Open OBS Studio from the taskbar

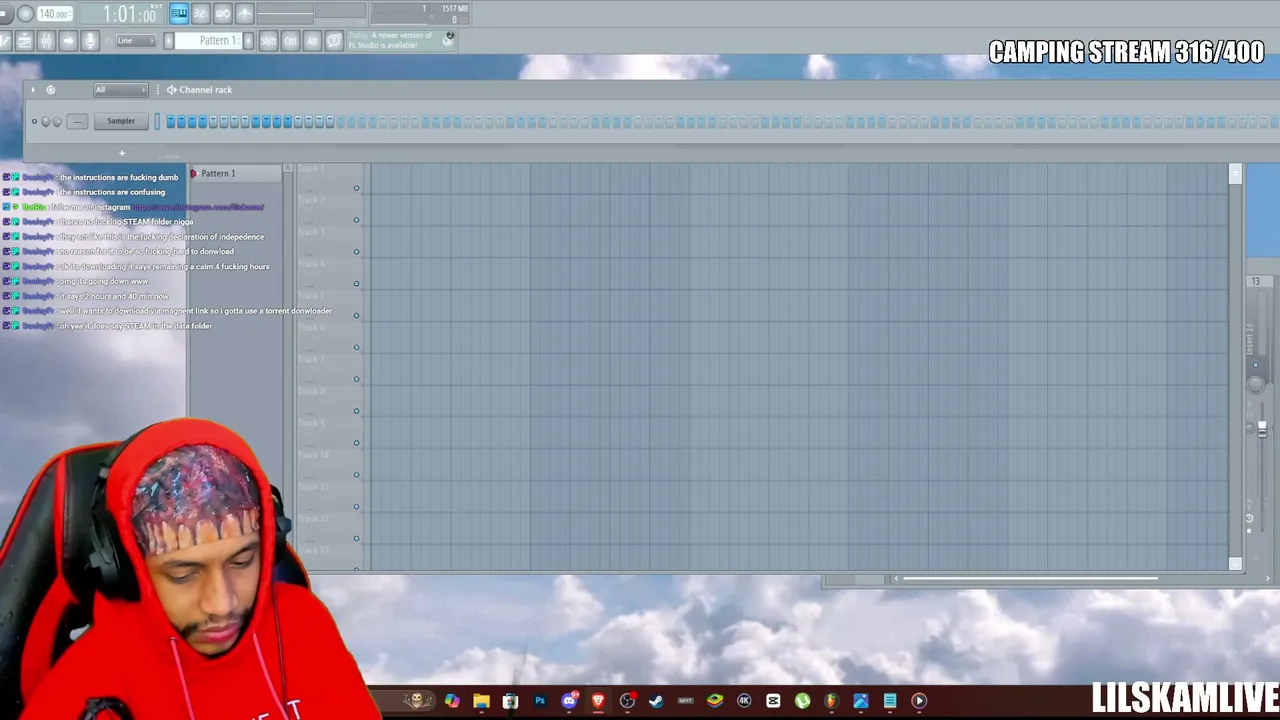click(627, 701)
